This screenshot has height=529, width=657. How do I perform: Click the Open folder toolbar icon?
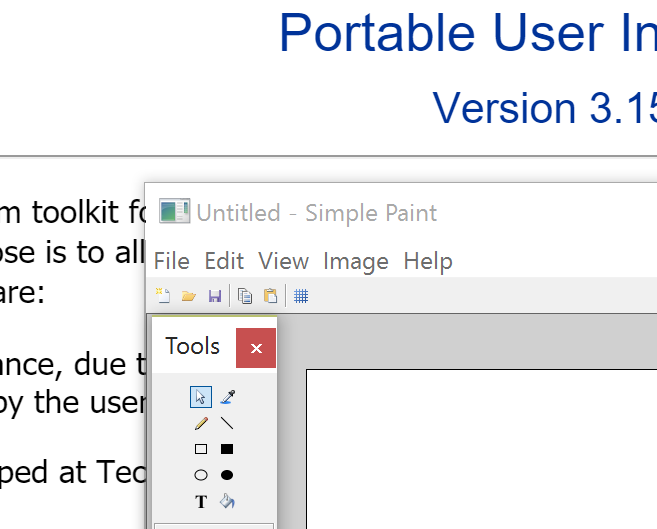[x=189, y=296]
